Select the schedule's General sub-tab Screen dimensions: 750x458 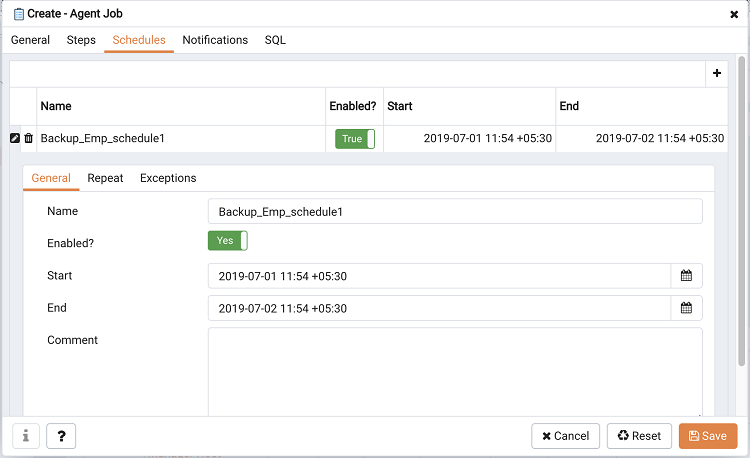(x=51, y=178)
